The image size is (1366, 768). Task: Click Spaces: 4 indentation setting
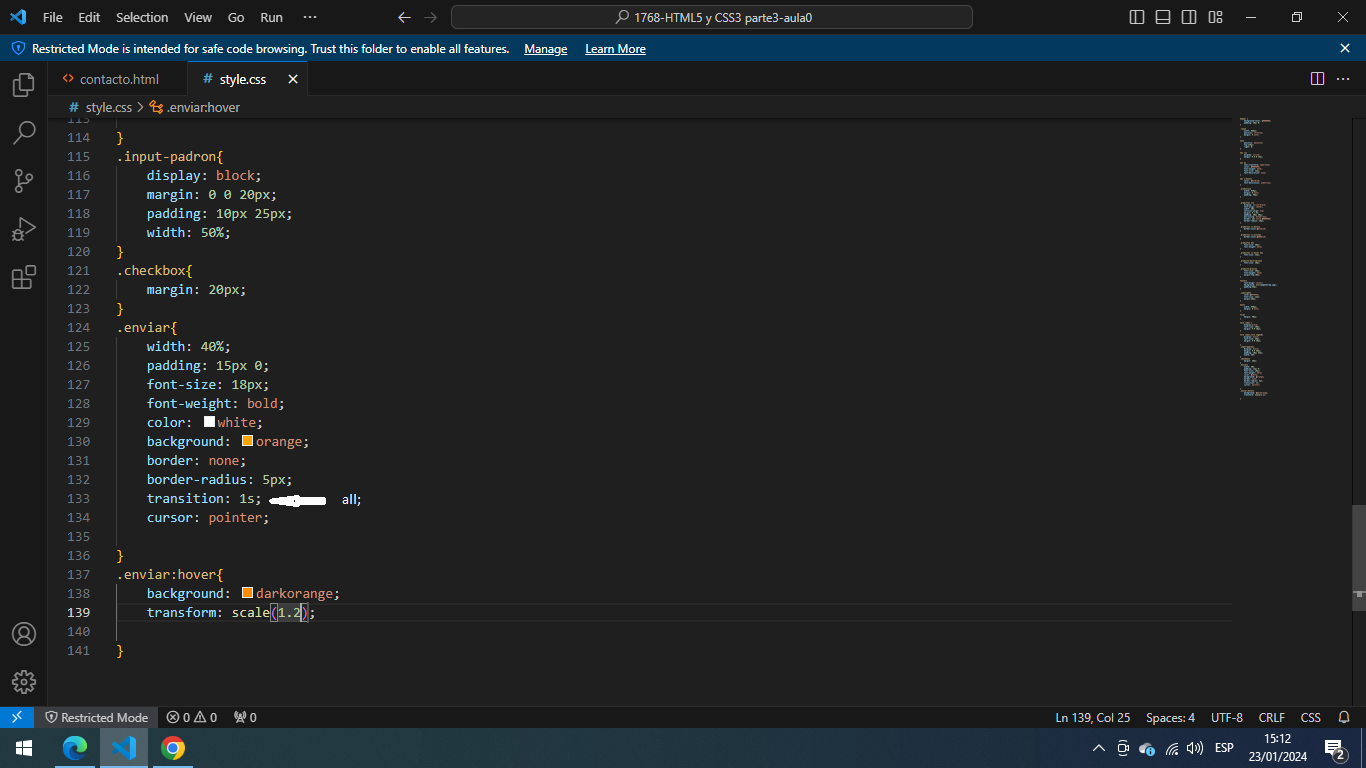1170,717
